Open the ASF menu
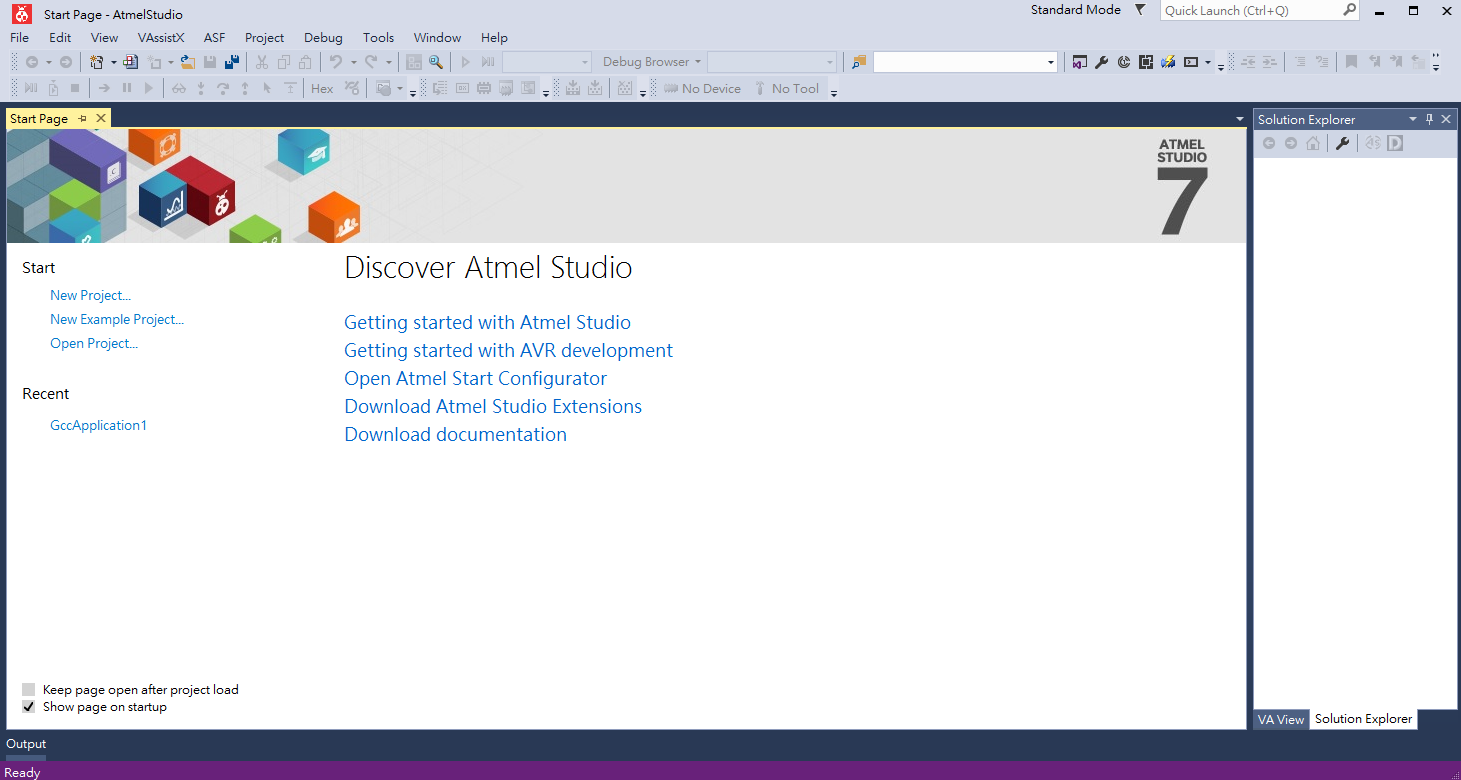 (215, 37)
